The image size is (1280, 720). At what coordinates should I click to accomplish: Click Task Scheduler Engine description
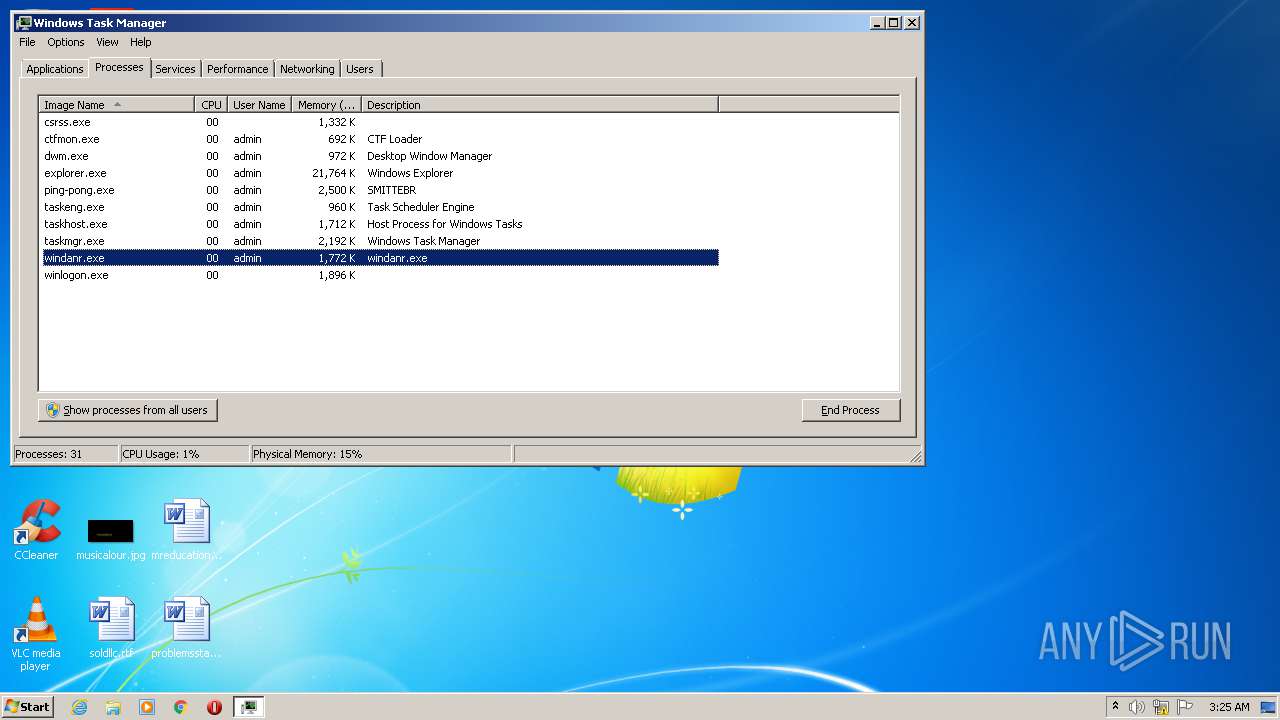point(420,207)
